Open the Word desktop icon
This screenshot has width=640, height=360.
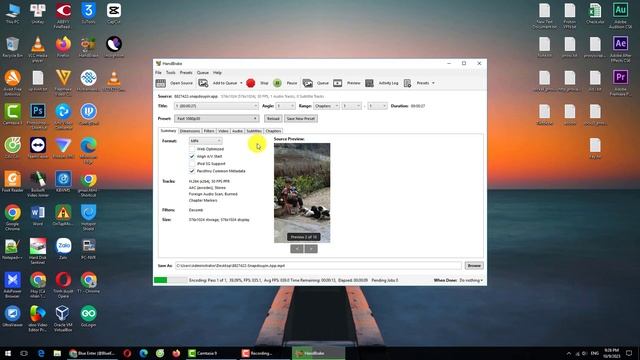pyautogui.click(x=38, y=212)
